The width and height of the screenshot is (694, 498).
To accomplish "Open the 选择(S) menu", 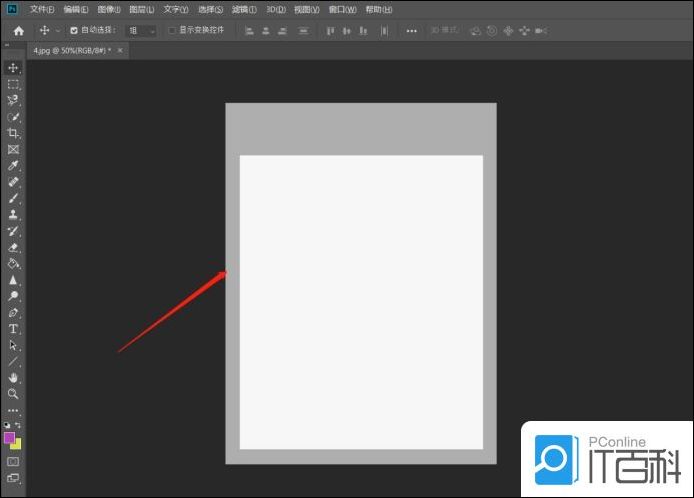I will coord(210,9).
